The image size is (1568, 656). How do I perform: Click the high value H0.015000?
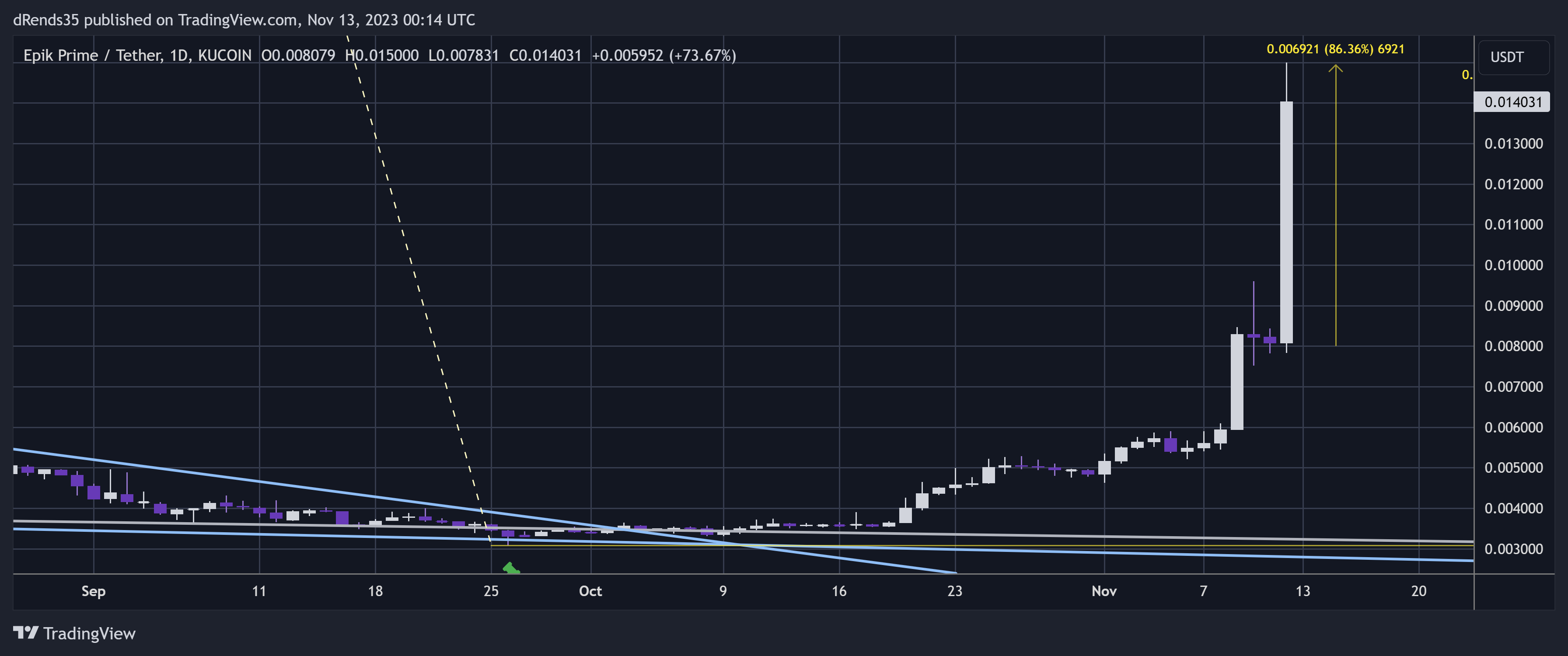[382, 56]
